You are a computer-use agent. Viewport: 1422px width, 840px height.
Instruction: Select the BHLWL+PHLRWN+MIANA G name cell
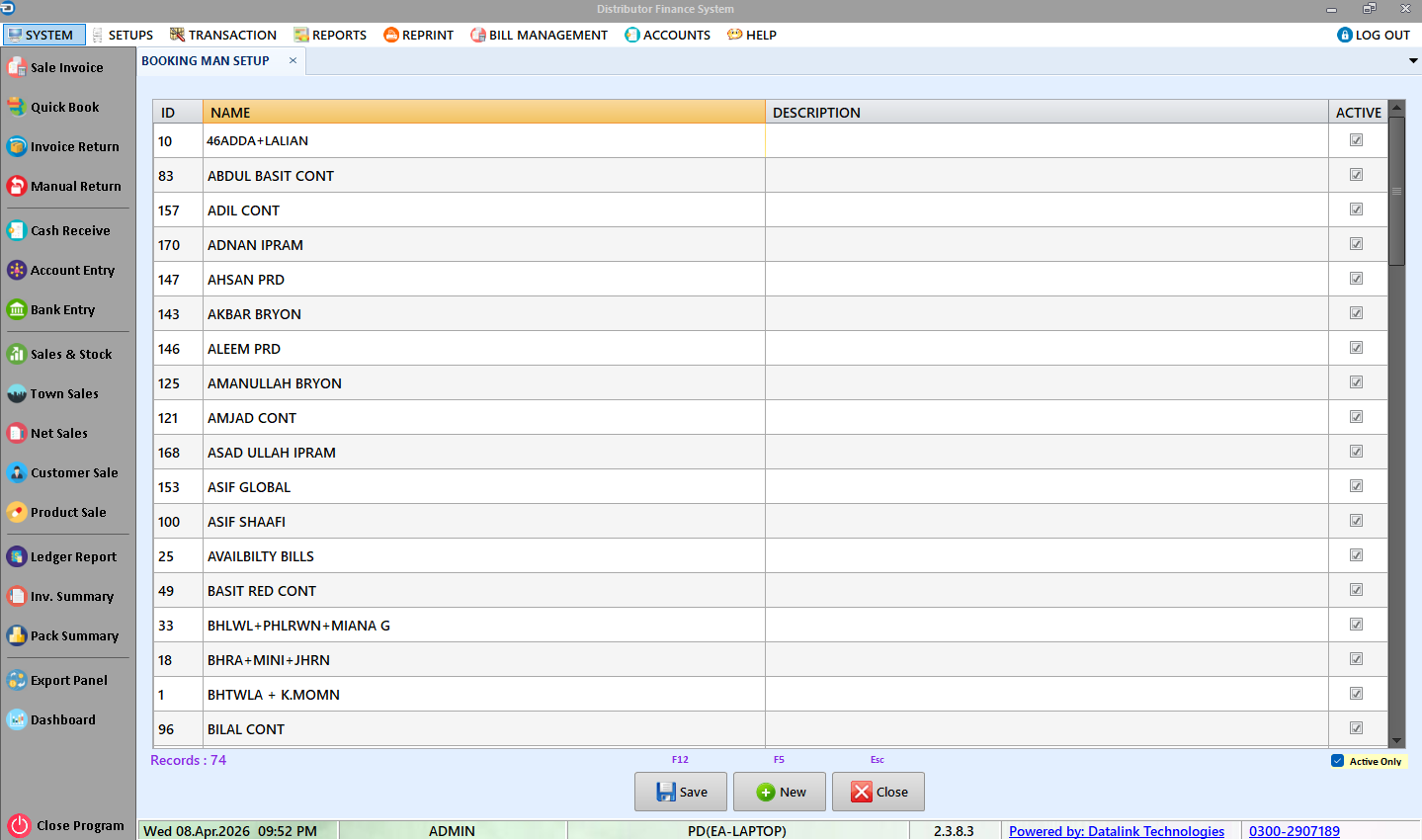[484, 625]
